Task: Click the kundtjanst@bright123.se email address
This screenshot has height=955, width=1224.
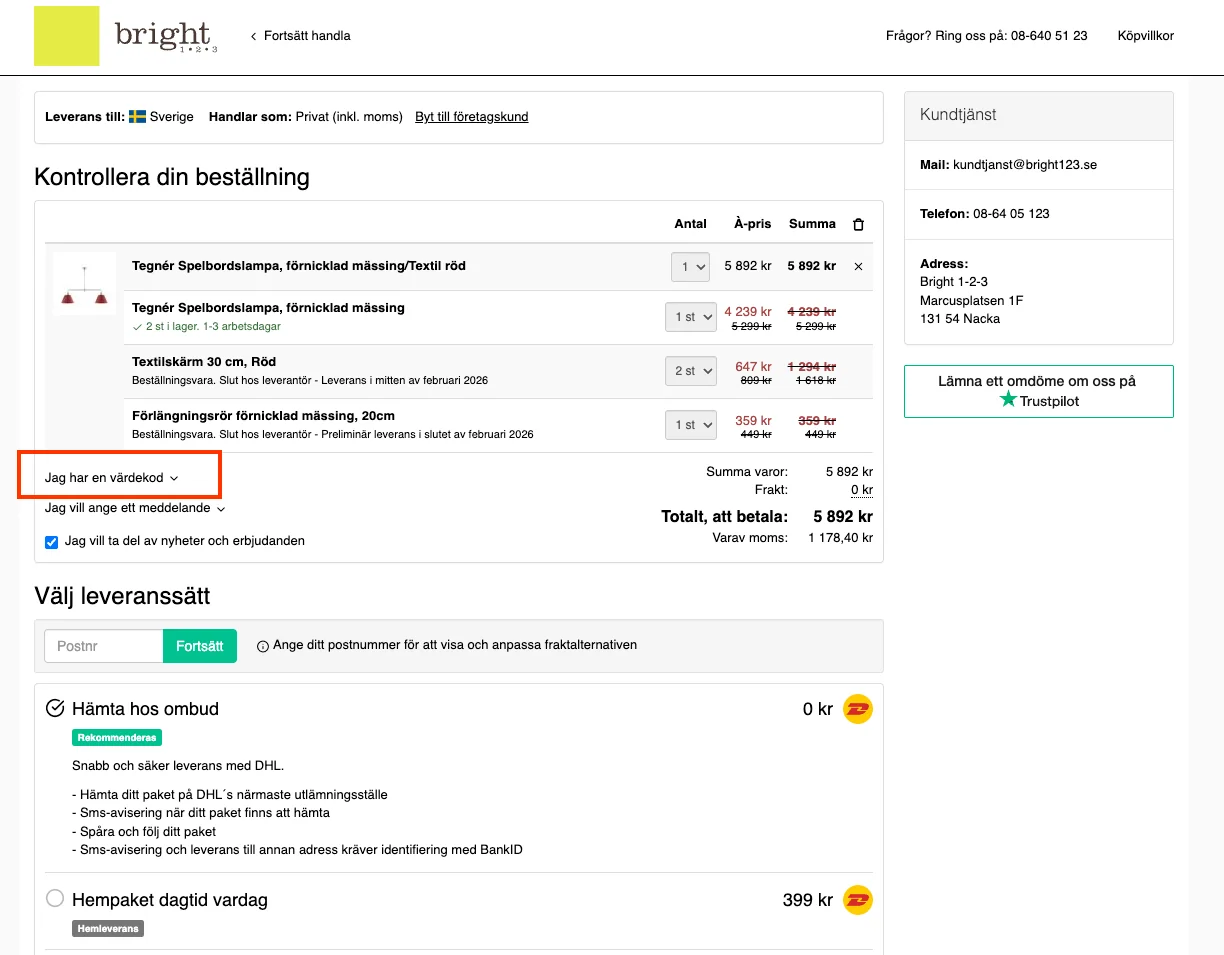Action: 1025,165
